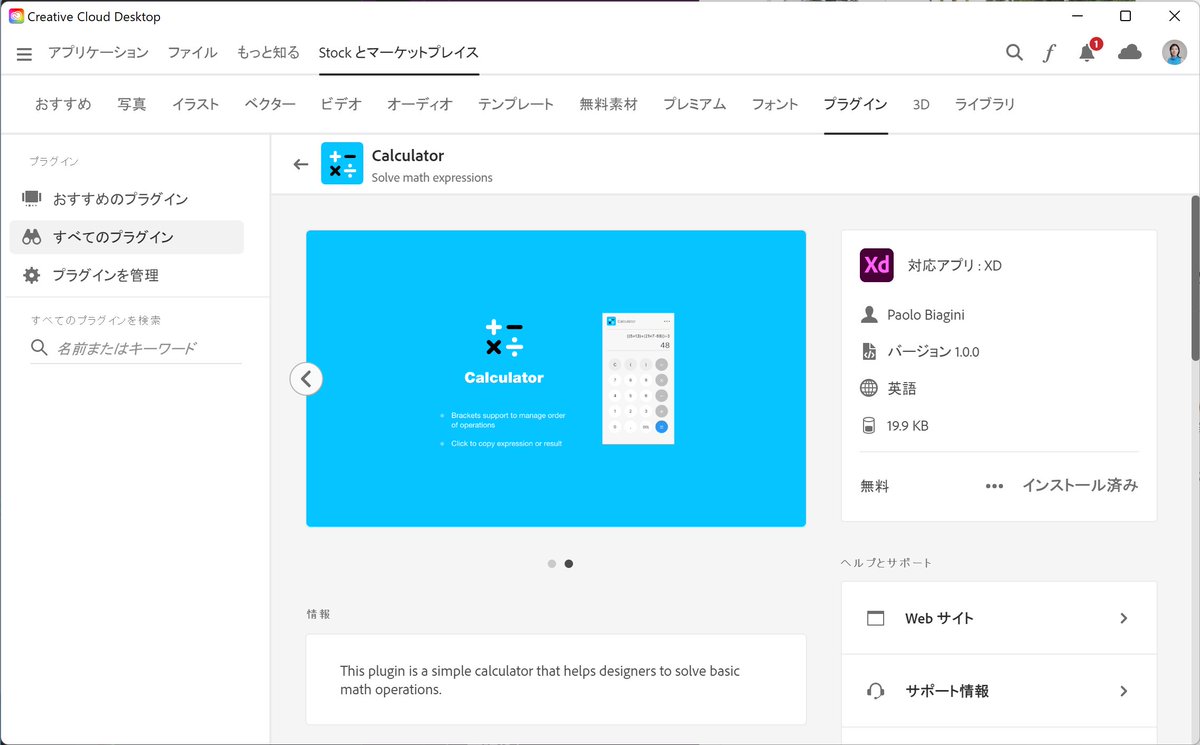
Task: Click the plugin search keyword field
Action: [x=136, y=348]
